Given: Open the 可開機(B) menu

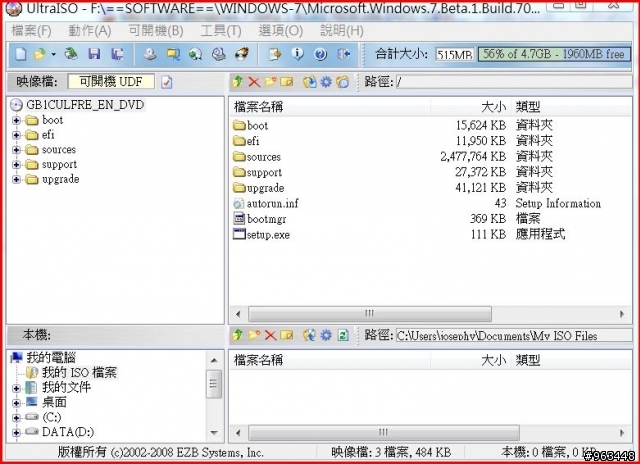Looking at the screenshot, I should [x=156, y=31].
